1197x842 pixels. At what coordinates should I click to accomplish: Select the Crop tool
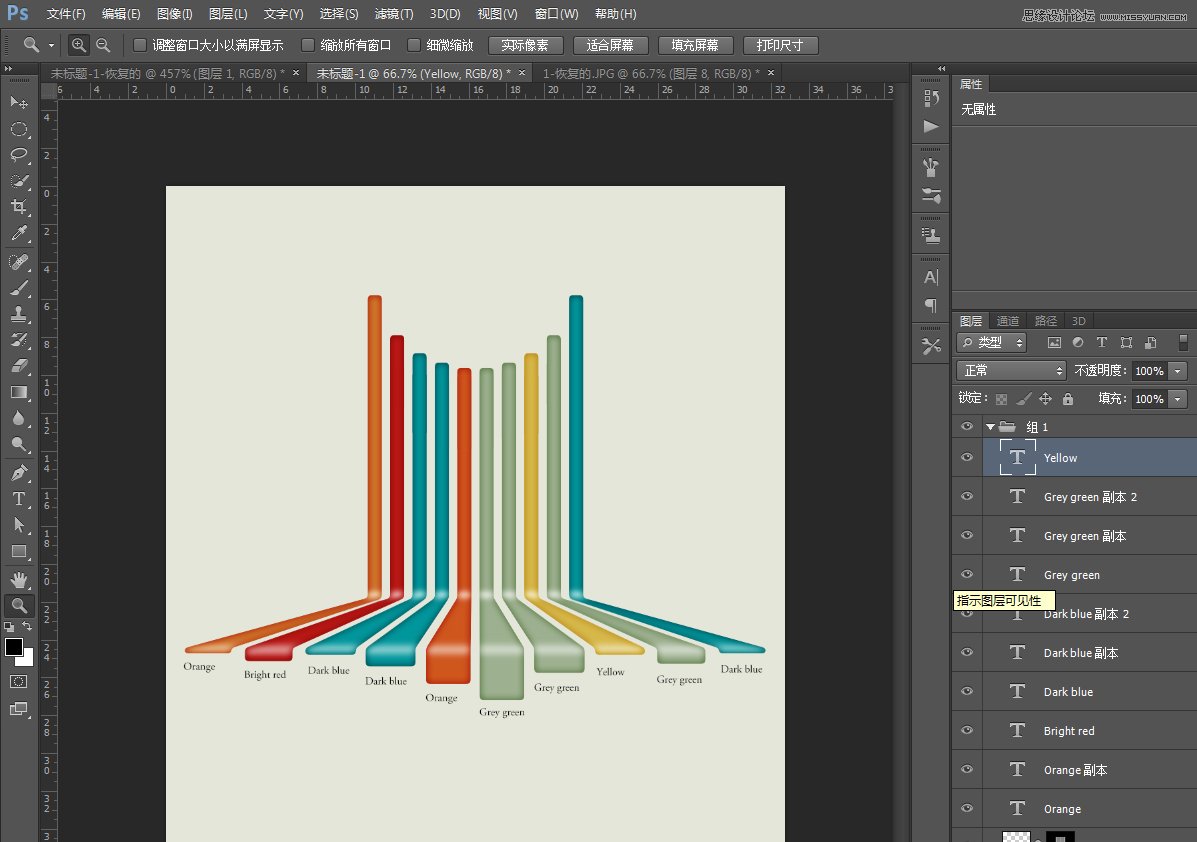click(19, 207)
